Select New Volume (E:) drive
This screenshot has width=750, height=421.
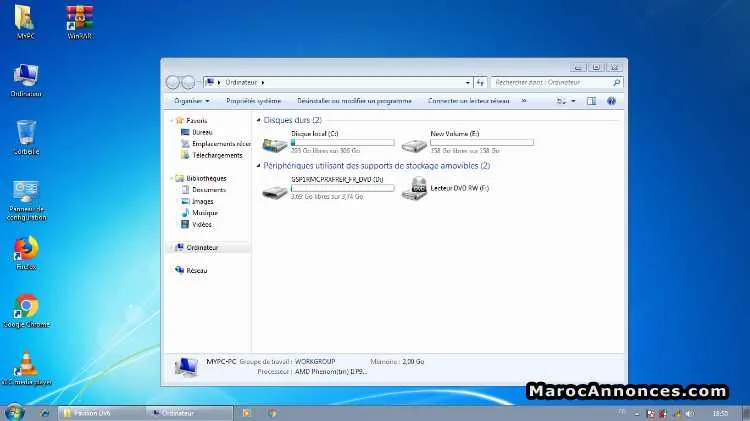(467, 142)
